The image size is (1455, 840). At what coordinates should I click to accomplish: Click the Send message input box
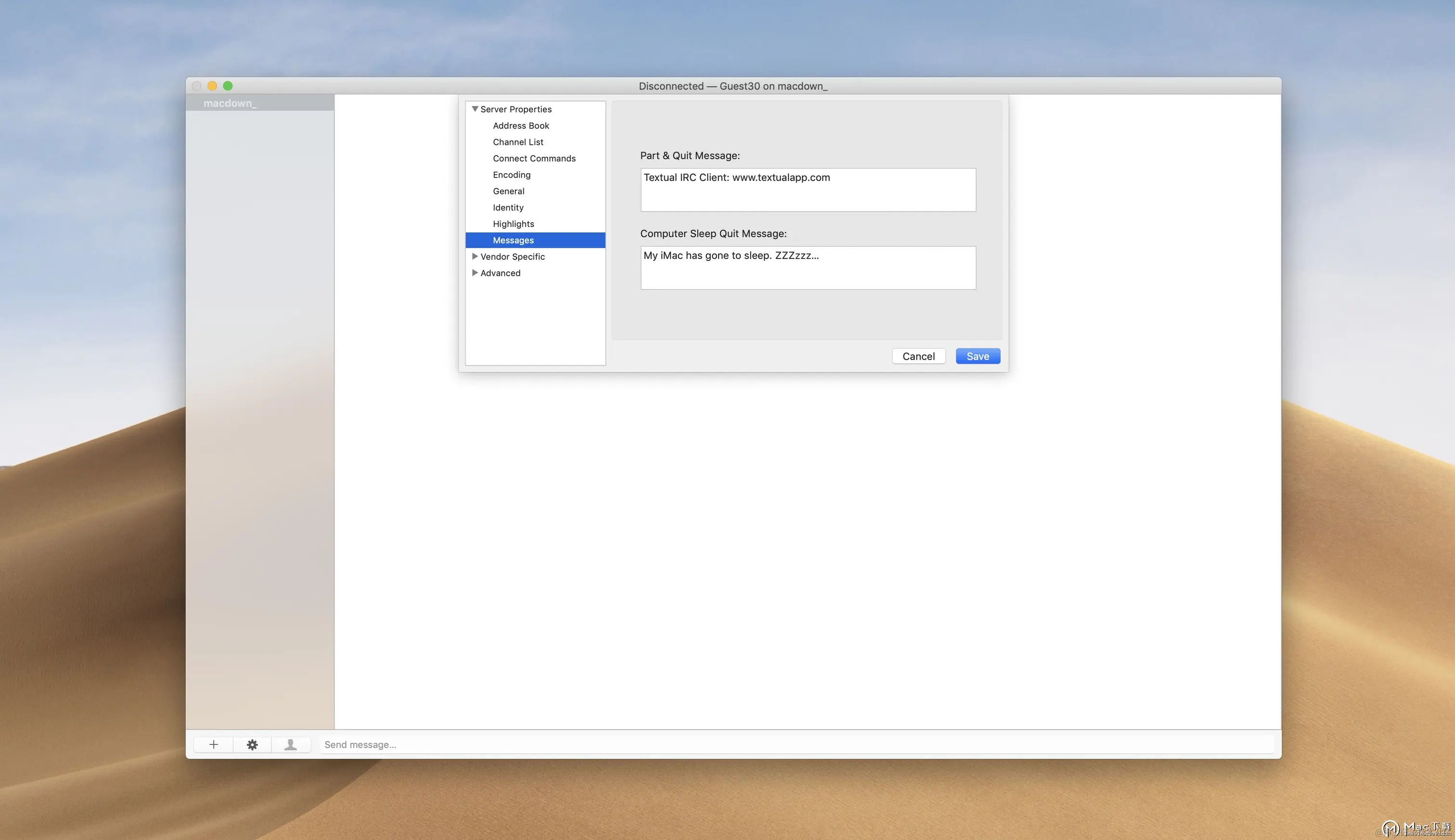pyautogui.click(x=796, y=744)
